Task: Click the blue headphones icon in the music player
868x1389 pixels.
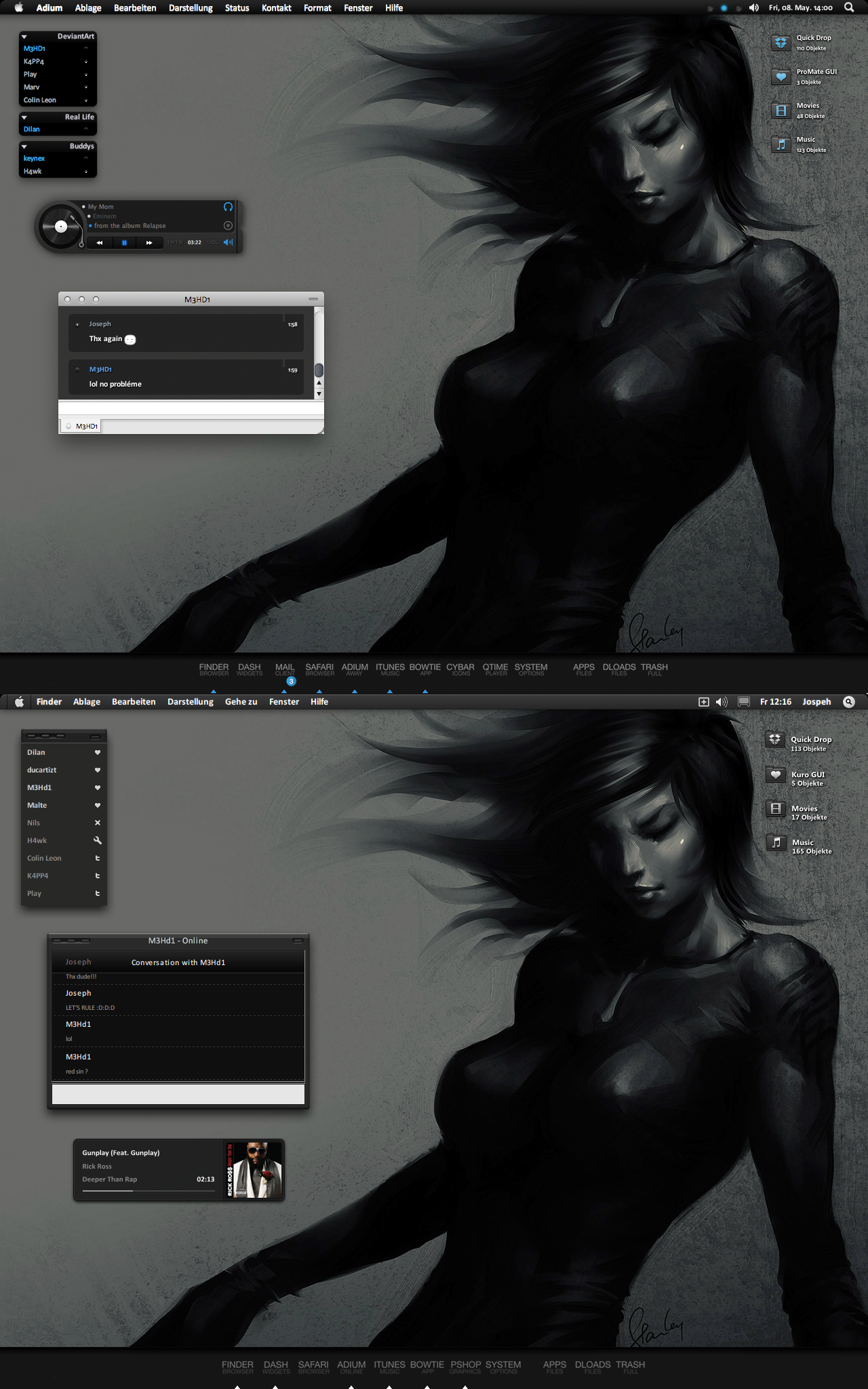Action: (x=228, y=207)
